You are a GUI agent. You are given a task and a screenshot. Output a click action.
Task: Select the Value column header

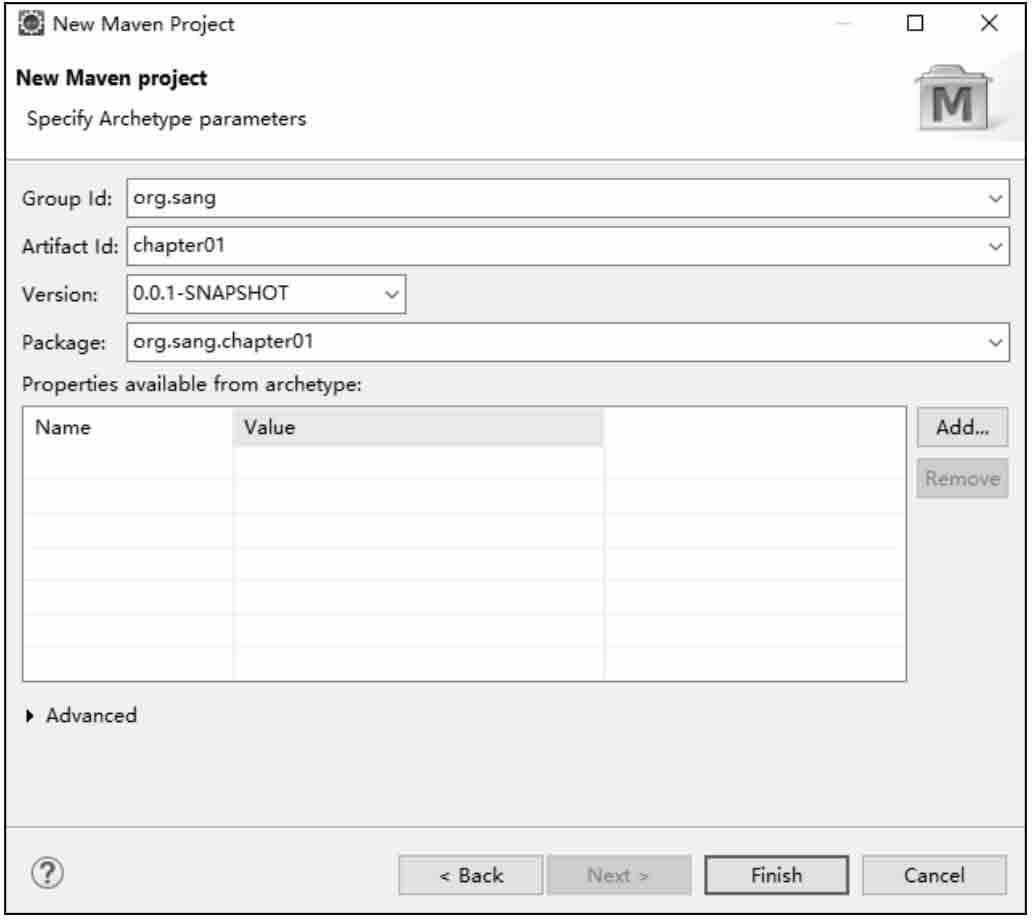coord(418,428)
